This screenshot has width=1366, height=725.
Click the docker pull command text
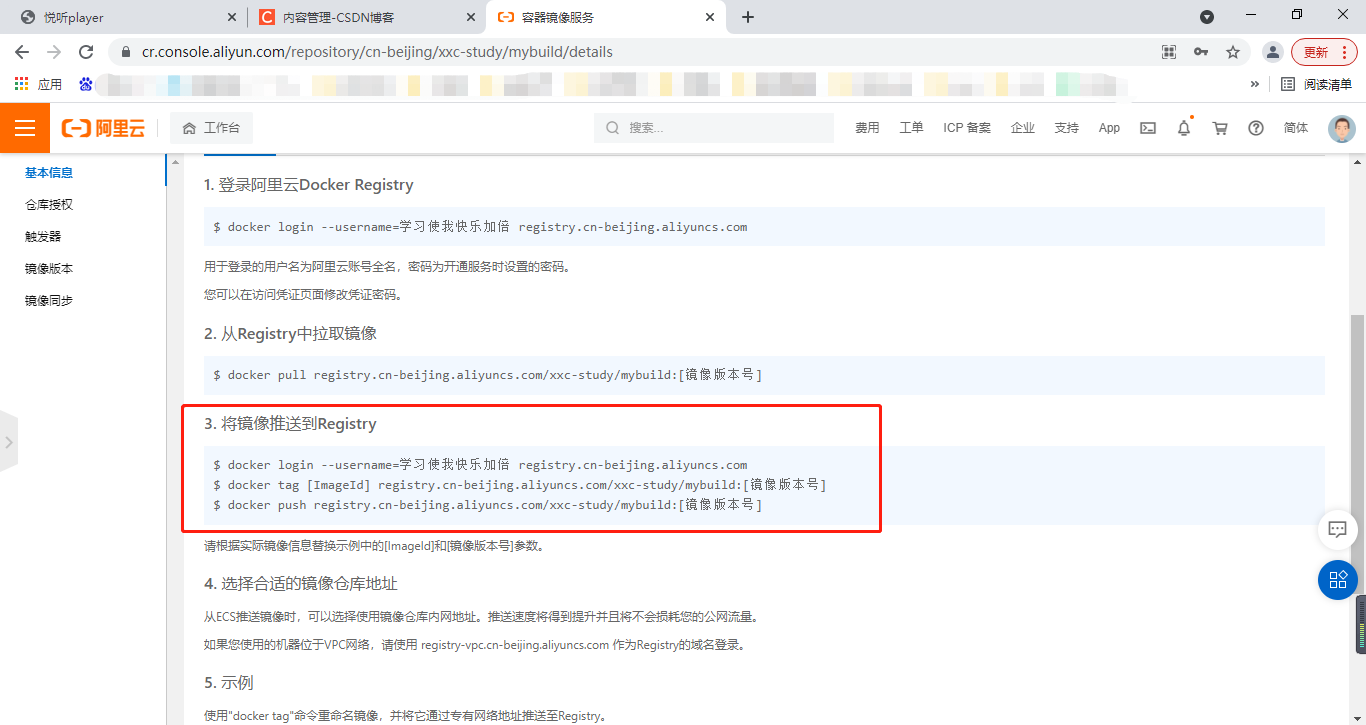[x=487, y=375]
